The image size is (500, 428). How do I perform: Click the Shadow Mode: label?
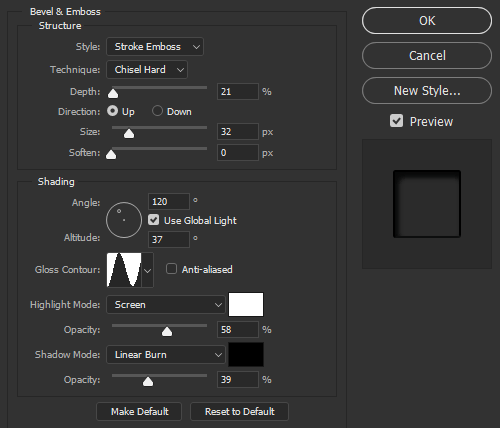[68, 355]
